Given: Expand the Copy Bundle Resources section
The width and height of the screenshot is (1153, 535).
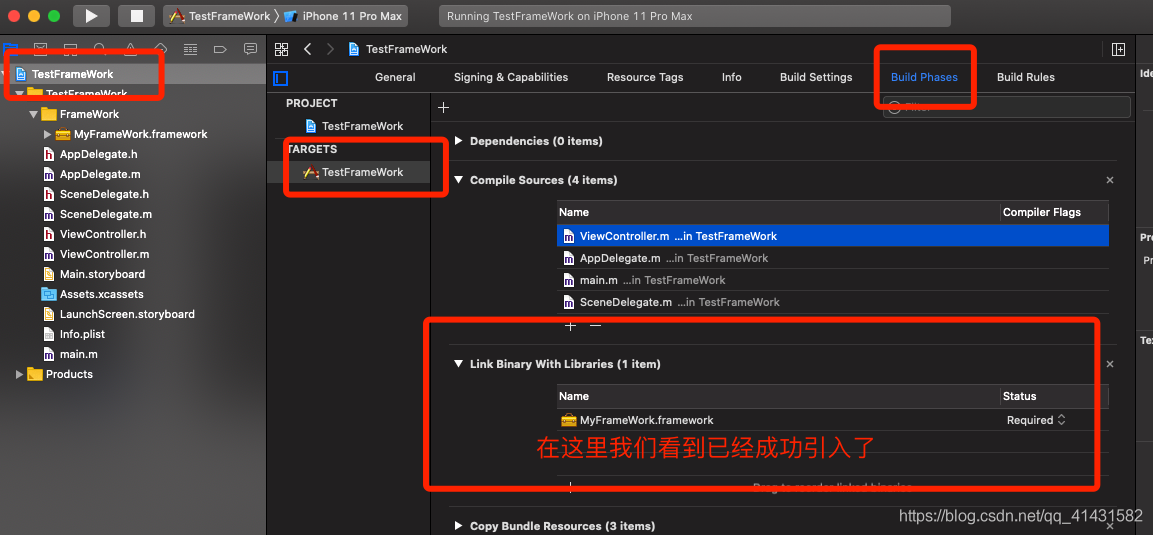Looking at the screenshot, I should pos(459,526).
